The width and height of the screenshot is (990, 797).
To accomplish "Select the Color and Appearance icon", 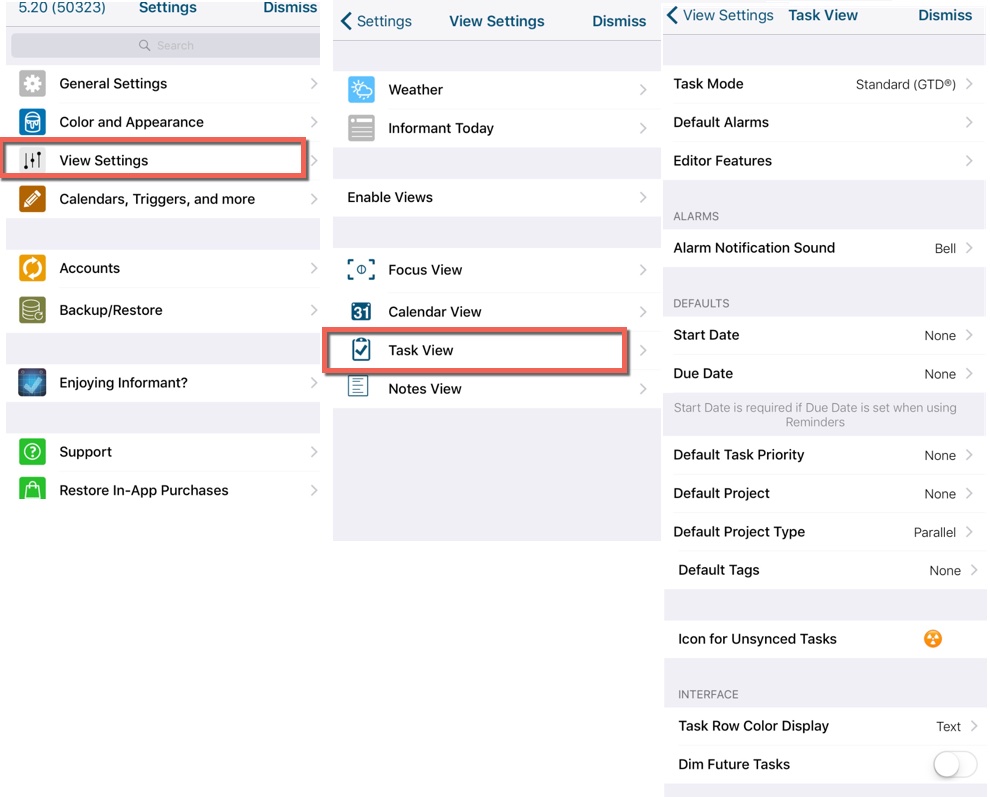I will [33, 122].
